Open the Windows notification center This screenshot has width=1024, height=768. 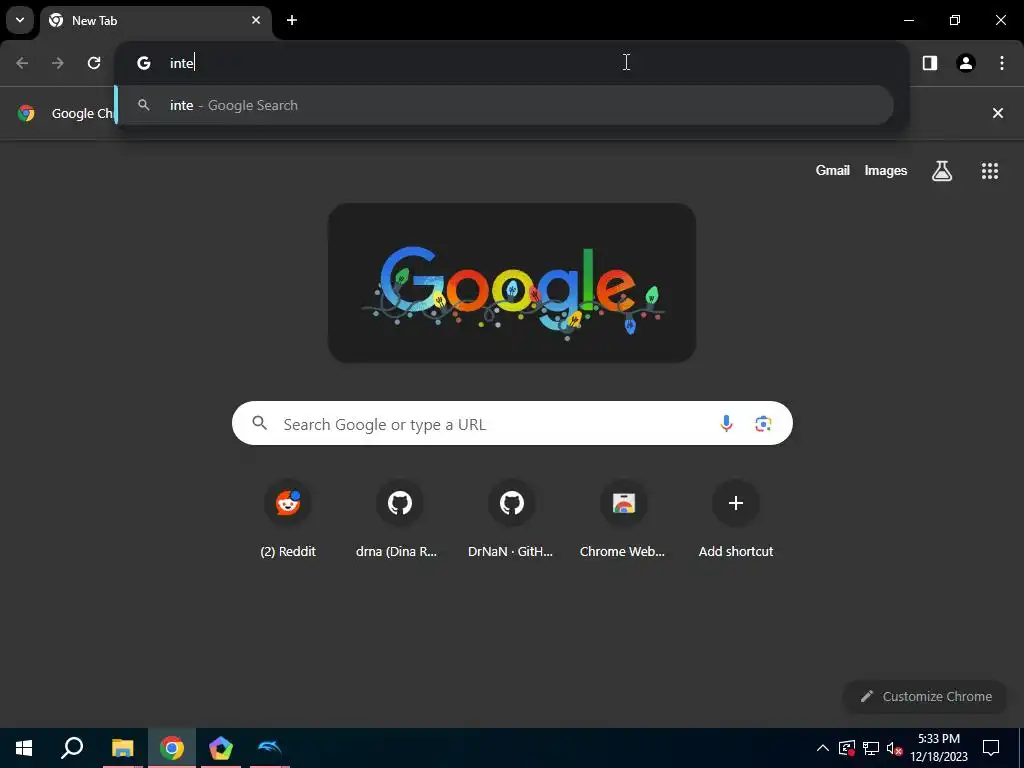click(x=991, y=748)
